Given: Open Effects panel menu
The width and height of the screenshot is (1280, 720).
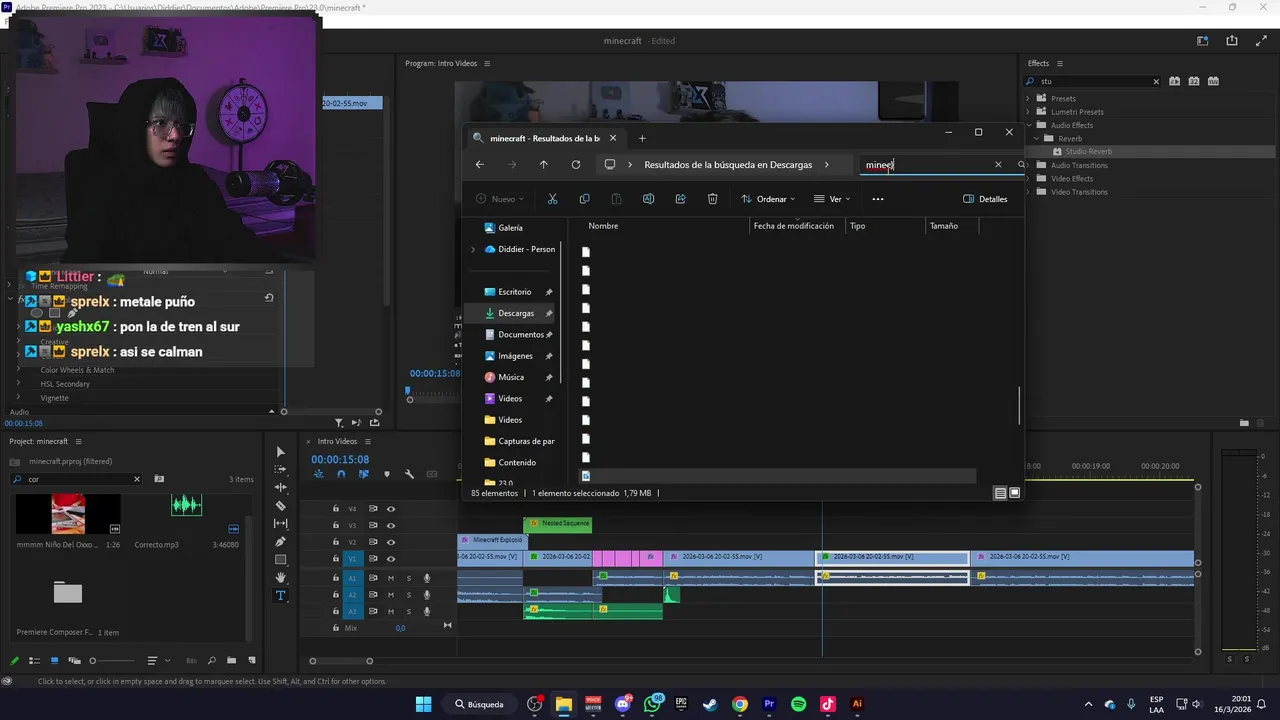Looking at the screenshot, I should coord(1060,63).
